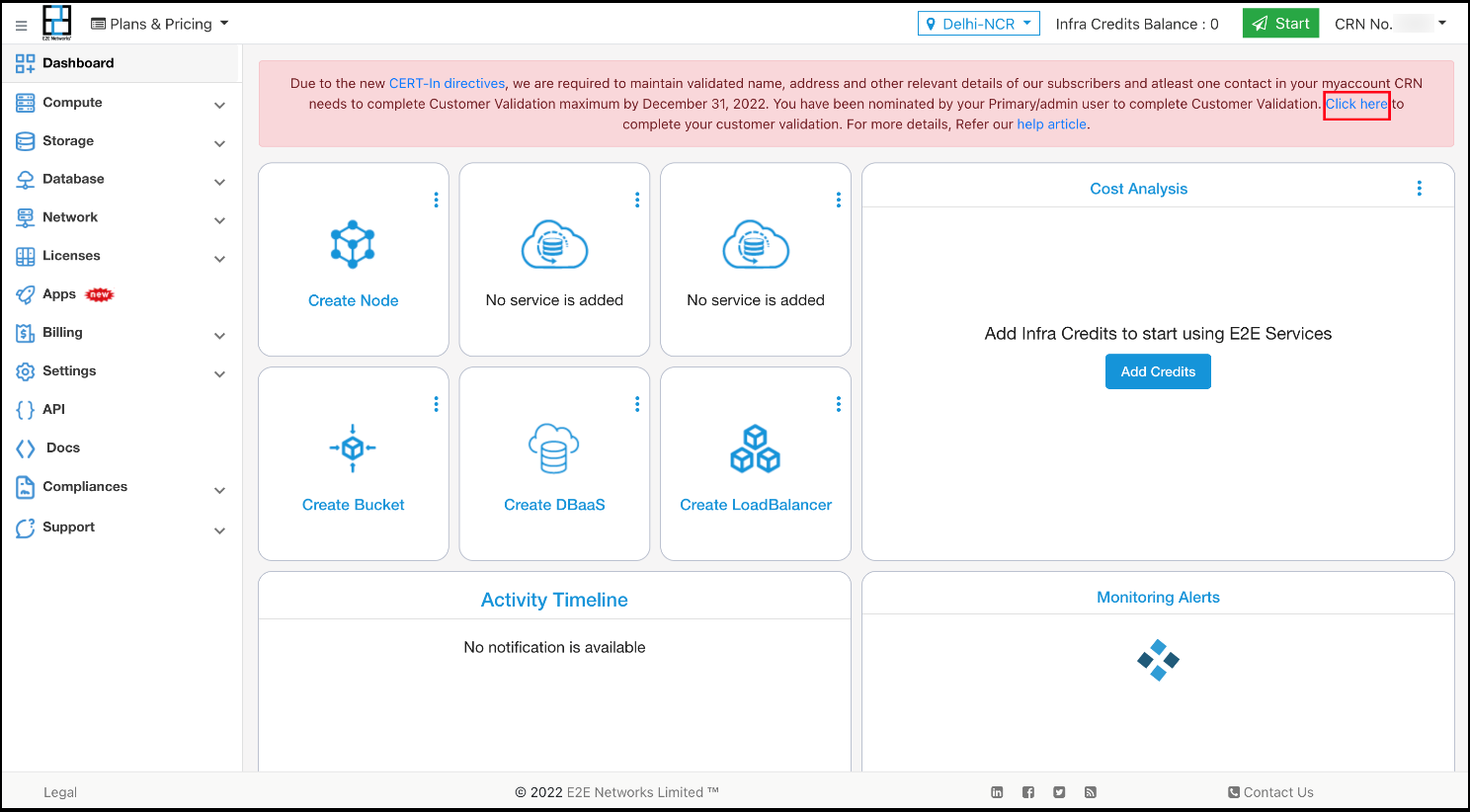
Task: Click the Create Bucket icon
Action: pos(353,448)
